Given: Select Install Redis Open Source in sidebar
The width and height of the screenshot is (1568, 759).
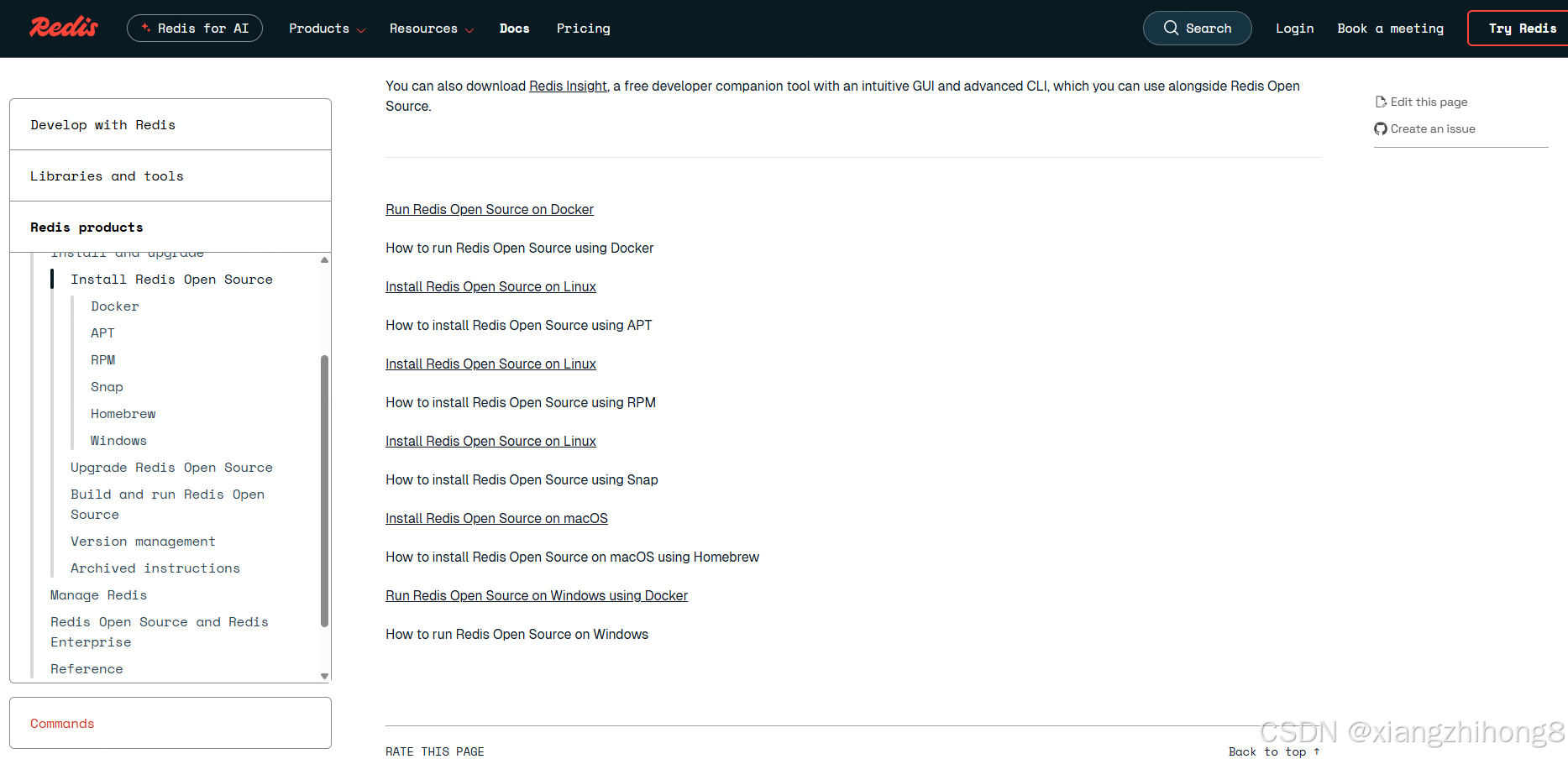Looking at the screenshot, I should point(171,280).
